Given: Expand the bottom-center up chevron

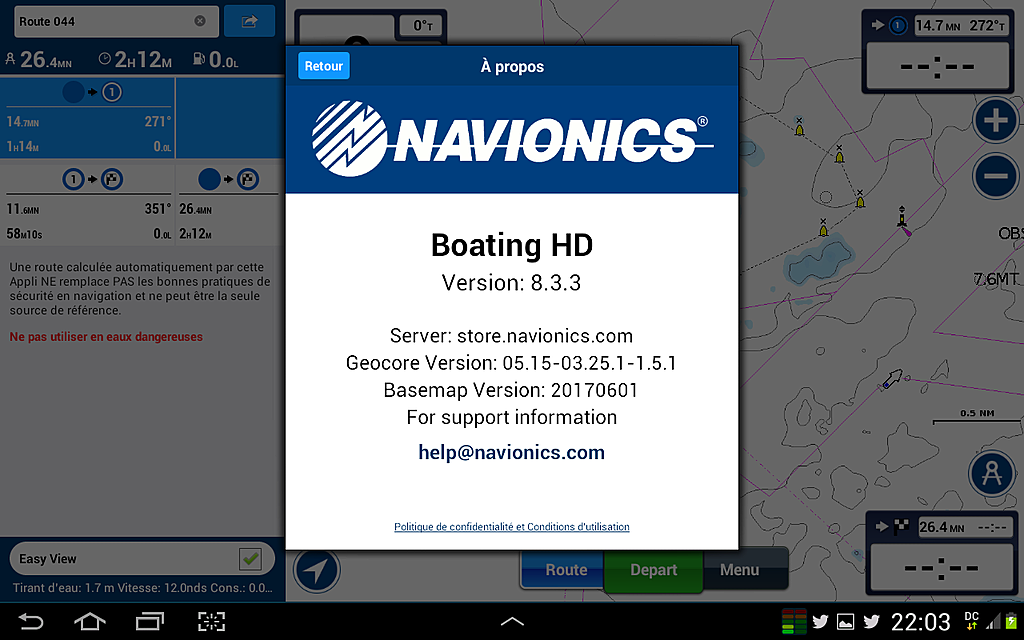Looking at the screenshot, I should click(512, 621).
